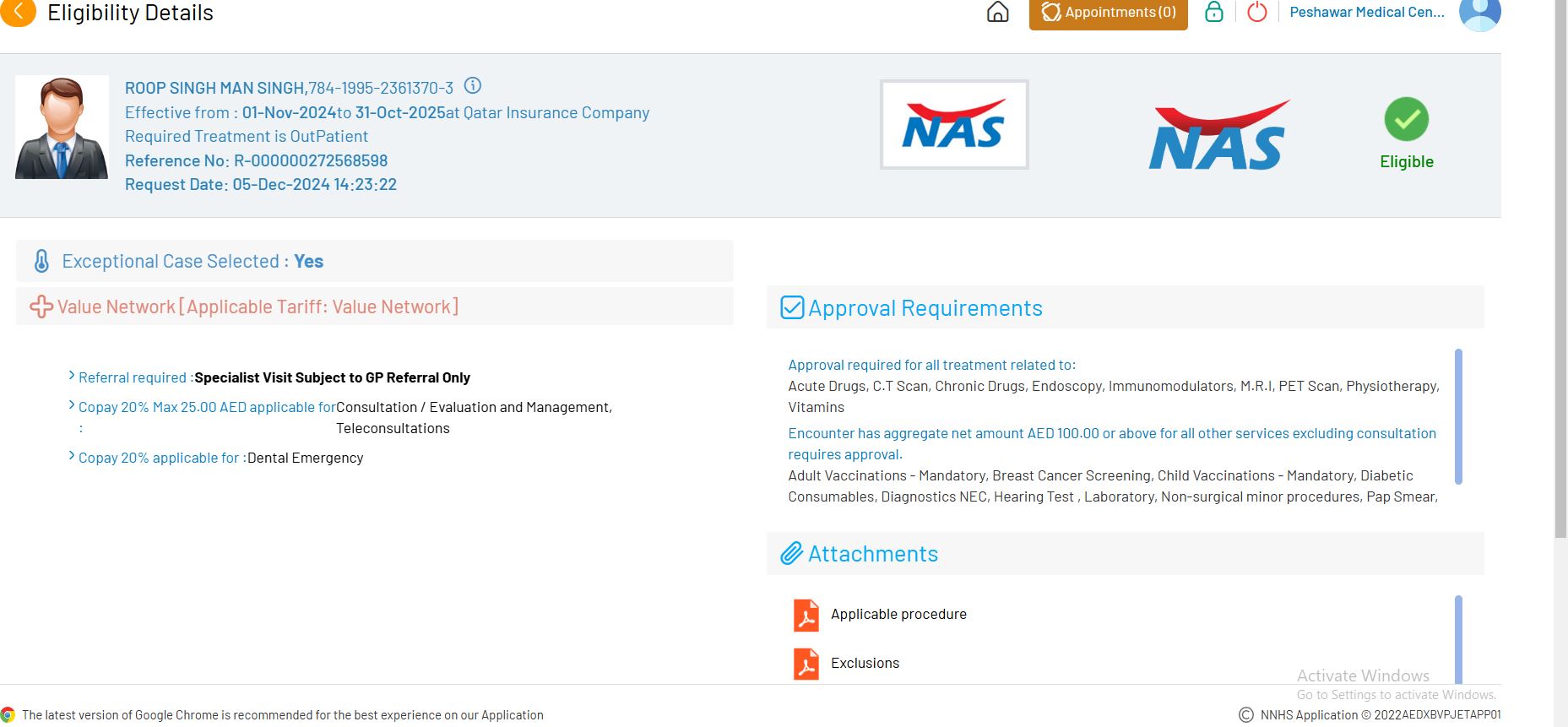
Task: Click the large NAS insurer logo
Action: pyautogui.click(x=1218, y=135)
